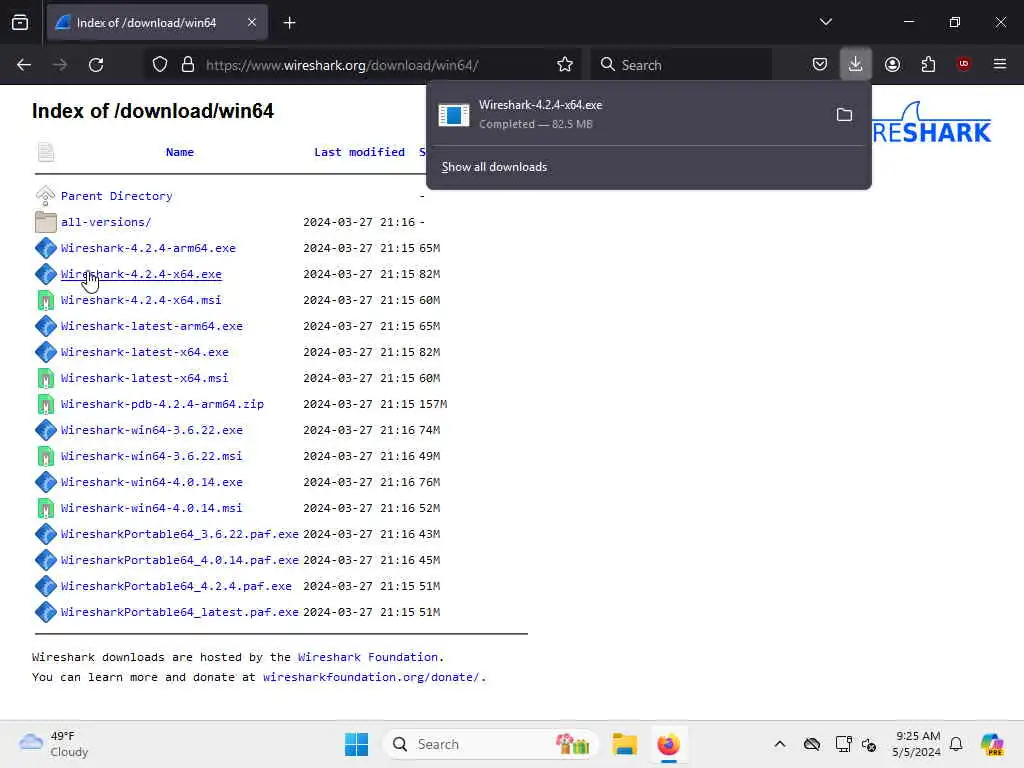
Task: Download Wireshark-win64-4.0.14.msi
Action: point(152,508)
